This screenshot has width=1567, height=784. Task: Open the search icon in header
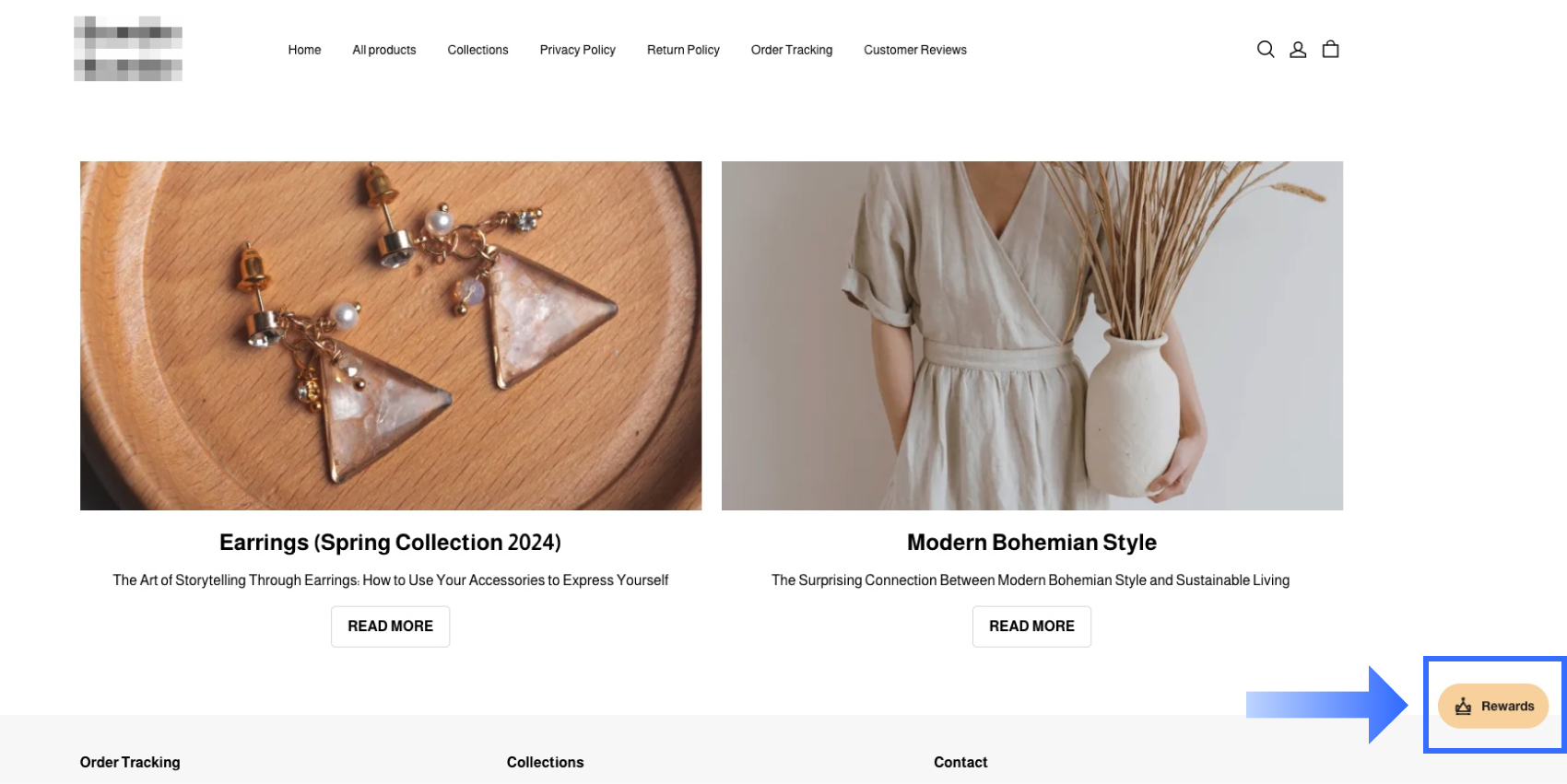1266,50
